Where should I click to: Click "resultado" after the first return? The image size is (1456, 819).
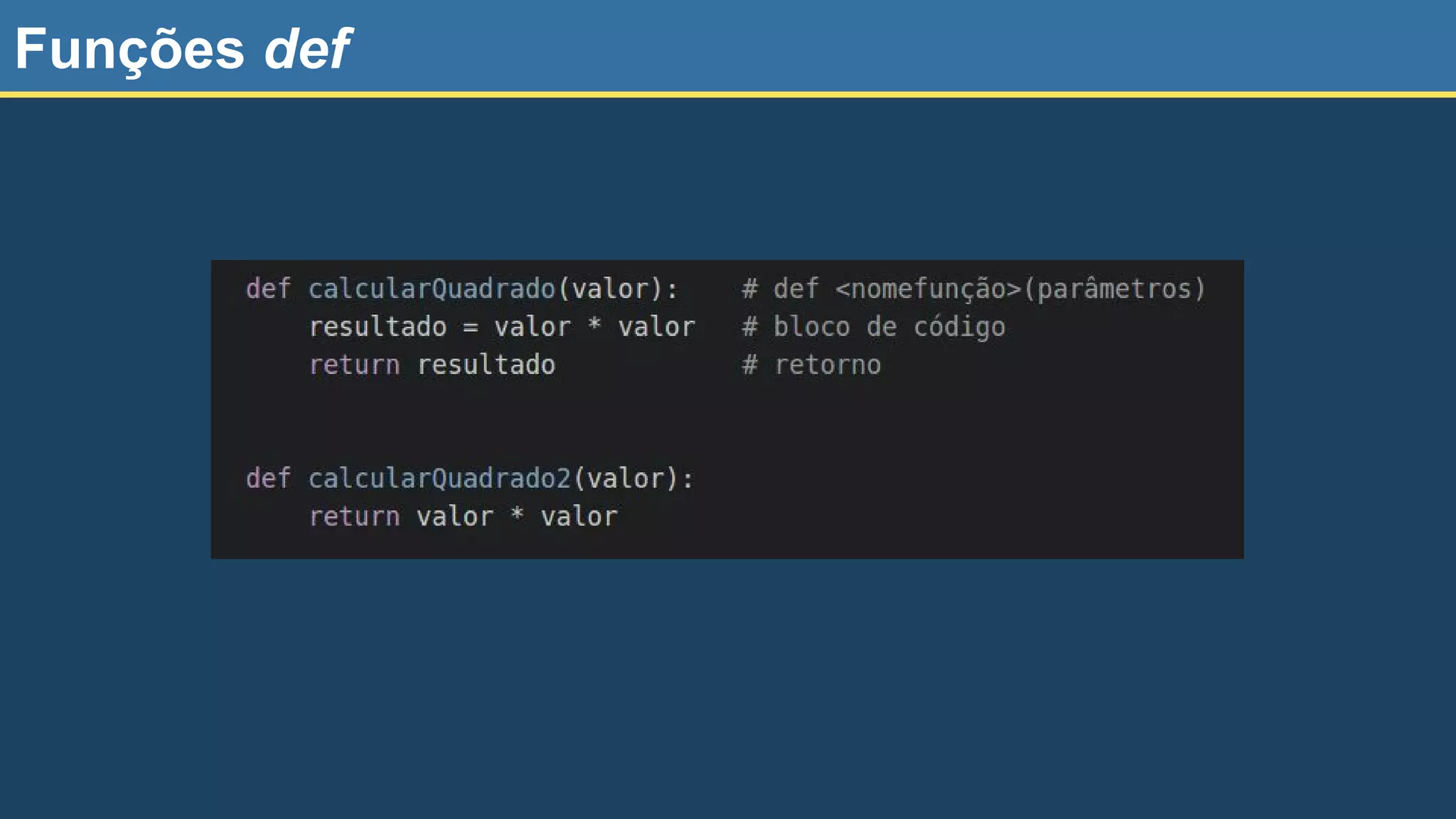point(486,365)
